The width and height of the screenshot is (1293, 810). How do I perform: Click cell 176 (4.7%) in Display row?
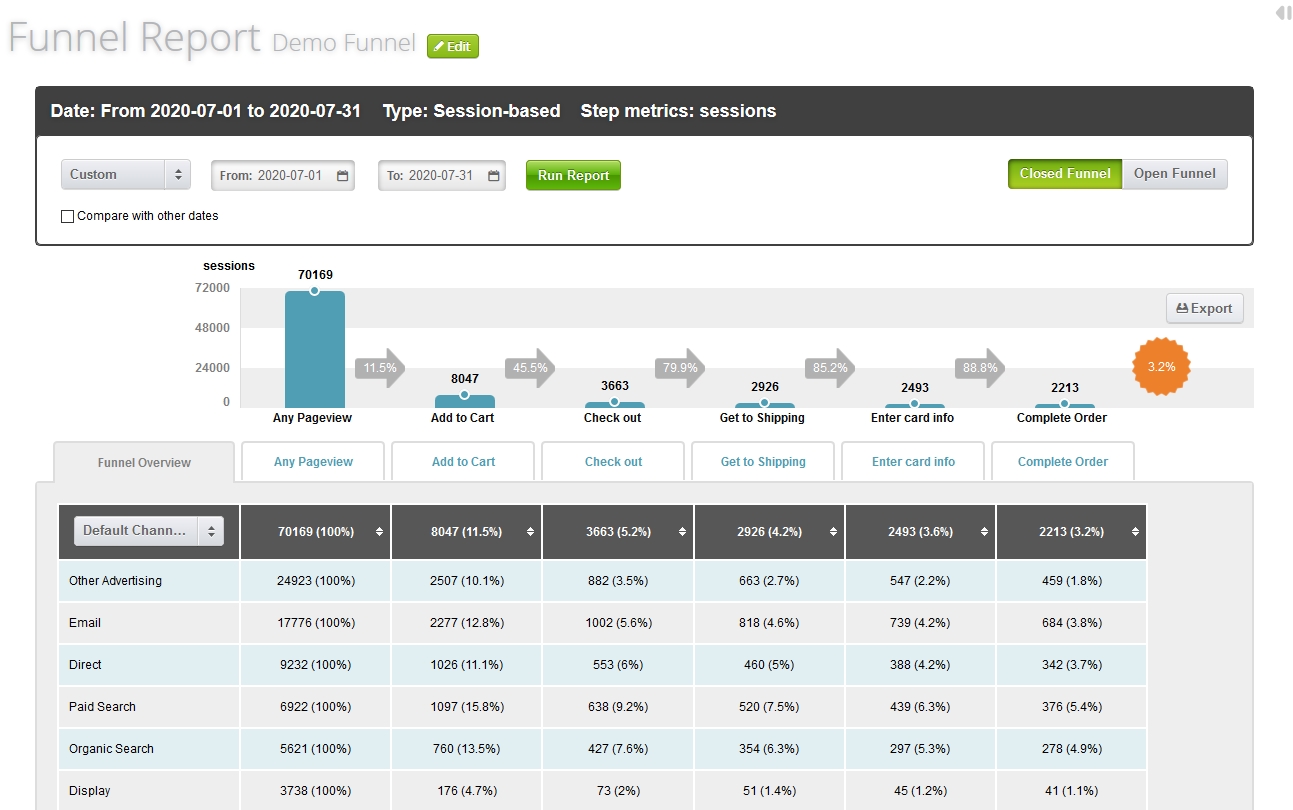466,790
